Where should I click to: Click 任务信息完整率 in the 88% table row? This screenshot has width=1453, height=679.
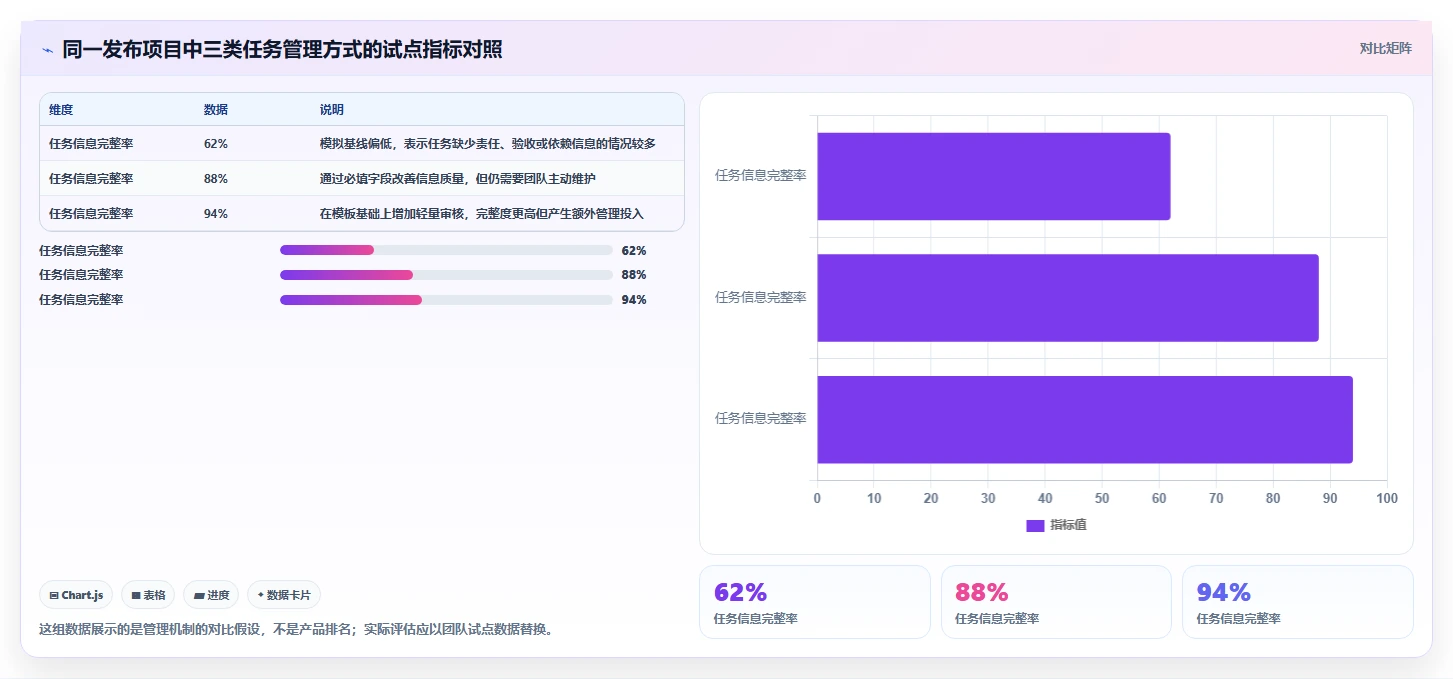[x=91, y=179]
